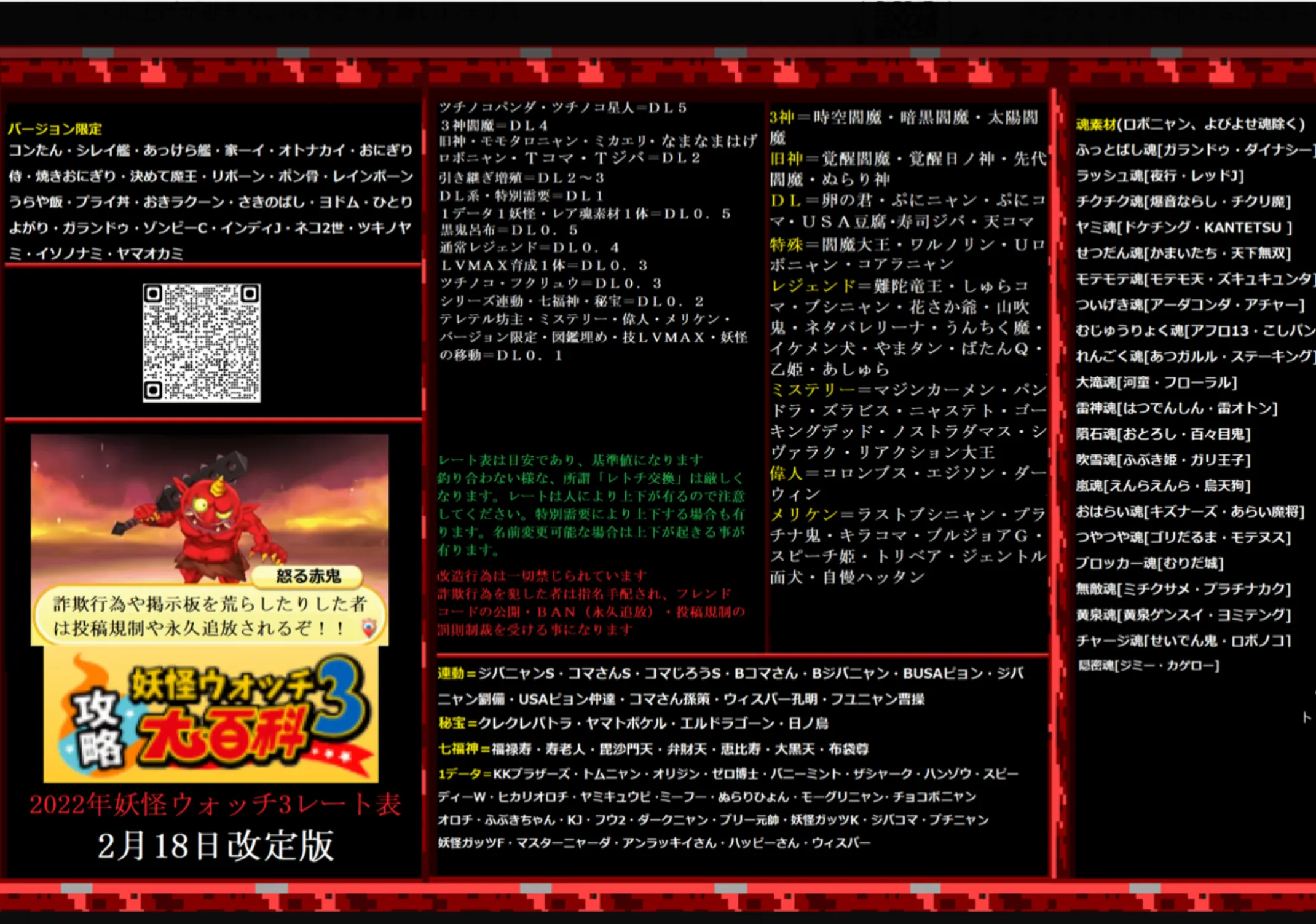1316x924 pixels.
Task: Click the LVMAX育成1体=DL0.3 line
Action: (x=544, y=266)
